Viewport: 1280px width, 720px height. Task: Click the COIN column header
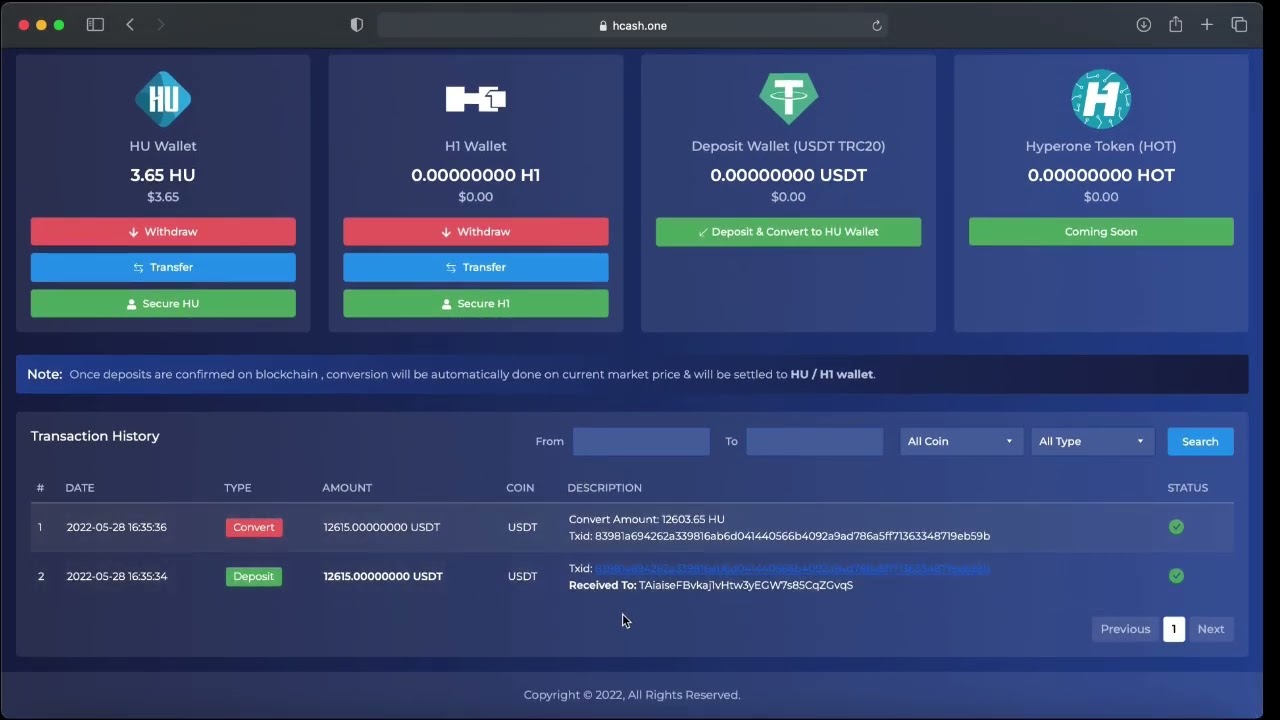520,488
